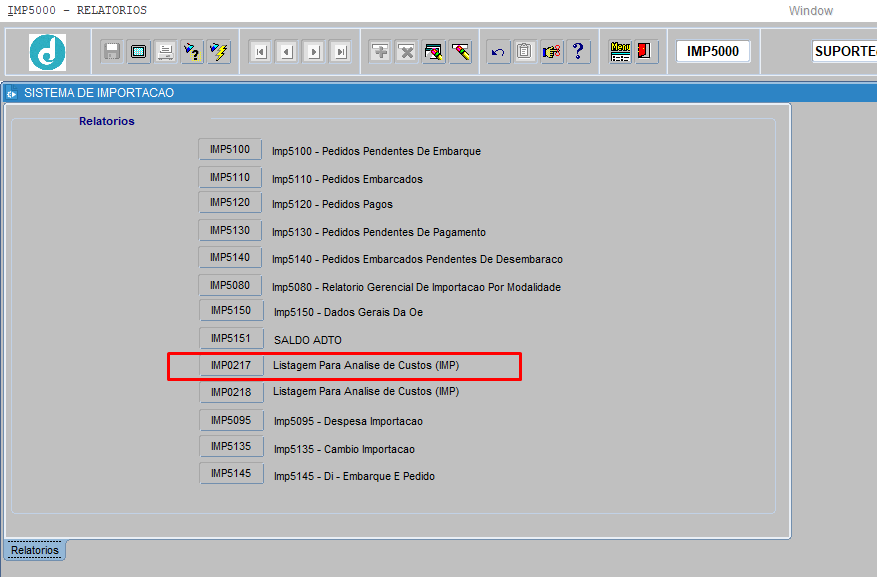Click the SUPORTE user field
This screenshot has width=877, height=577.
844,52
